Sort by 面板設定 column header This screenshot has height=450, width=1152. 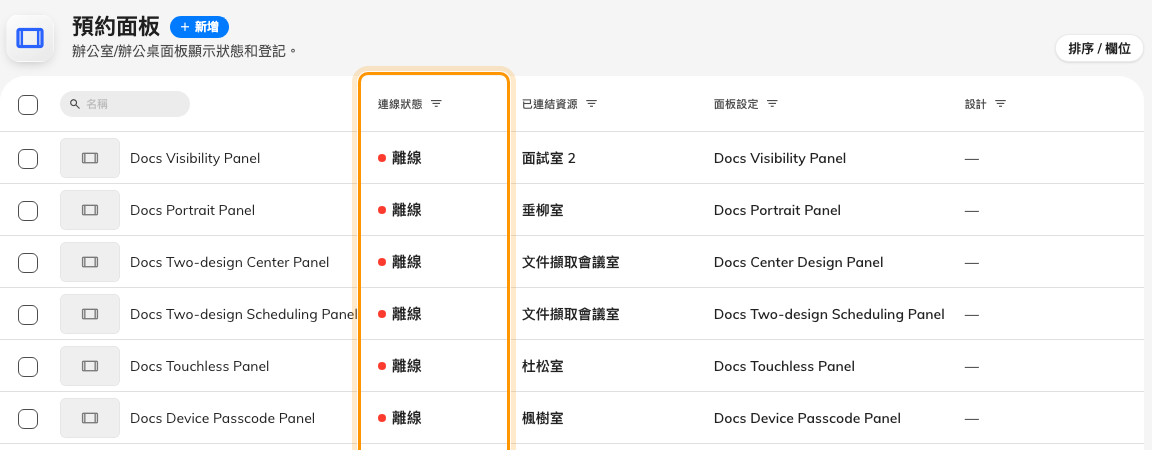tap(736, 104)
